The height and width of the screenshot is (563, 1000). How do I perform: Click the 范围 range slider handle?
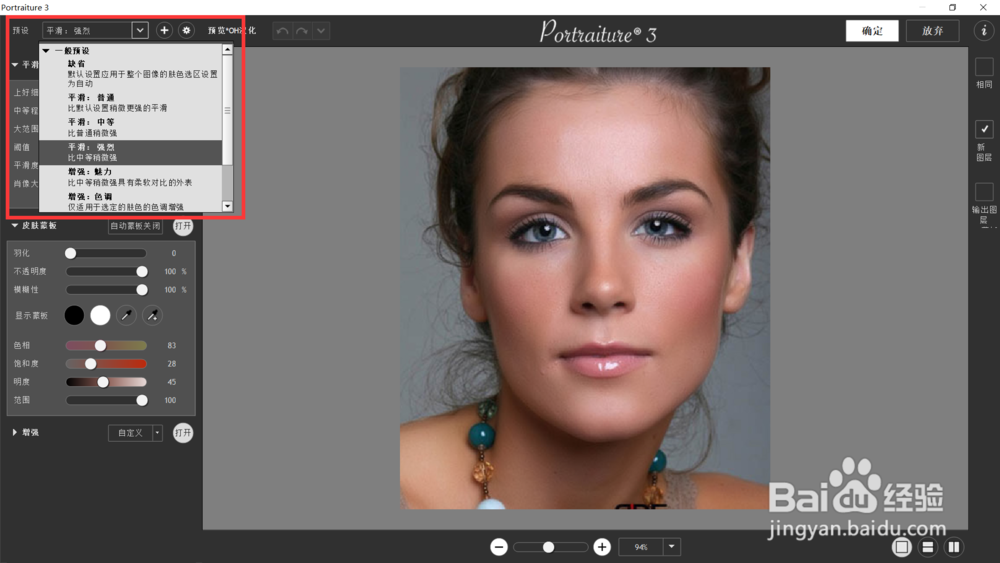click(142, 400)
